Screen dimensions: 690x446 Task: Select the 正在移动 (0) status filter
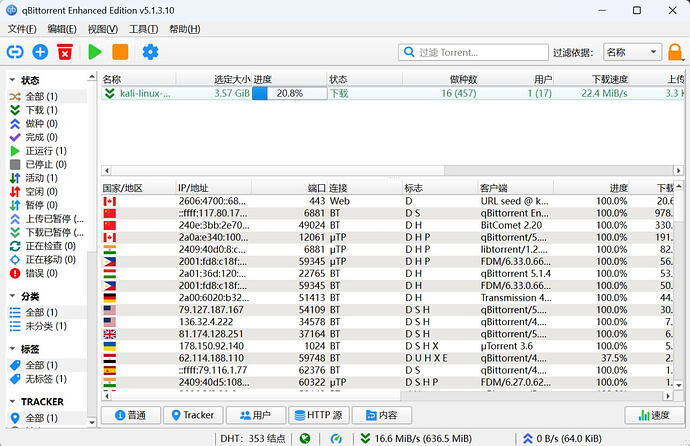(x=50, y=260)
